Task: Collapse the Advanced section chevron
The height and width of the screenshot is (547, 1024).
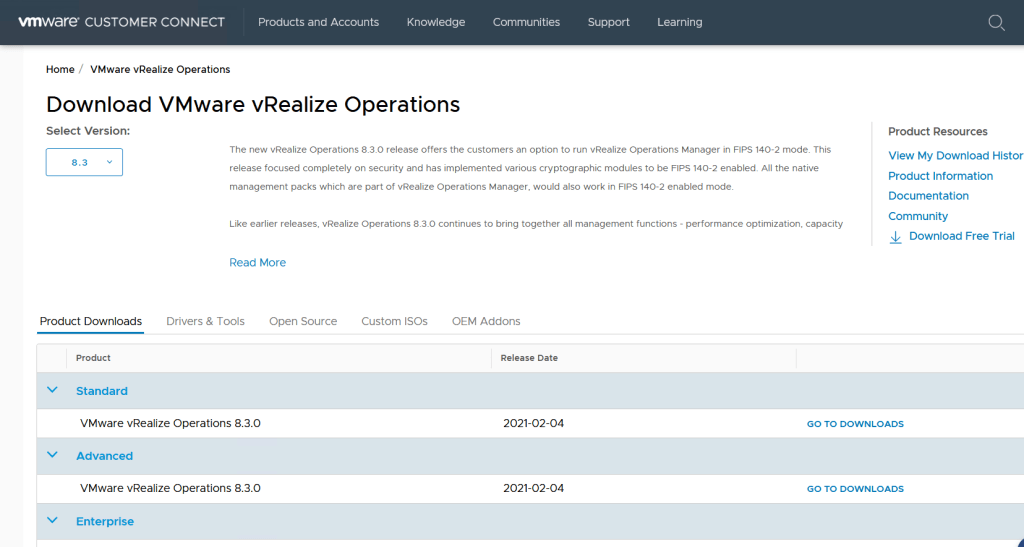Action: click(x=53, y=455)
